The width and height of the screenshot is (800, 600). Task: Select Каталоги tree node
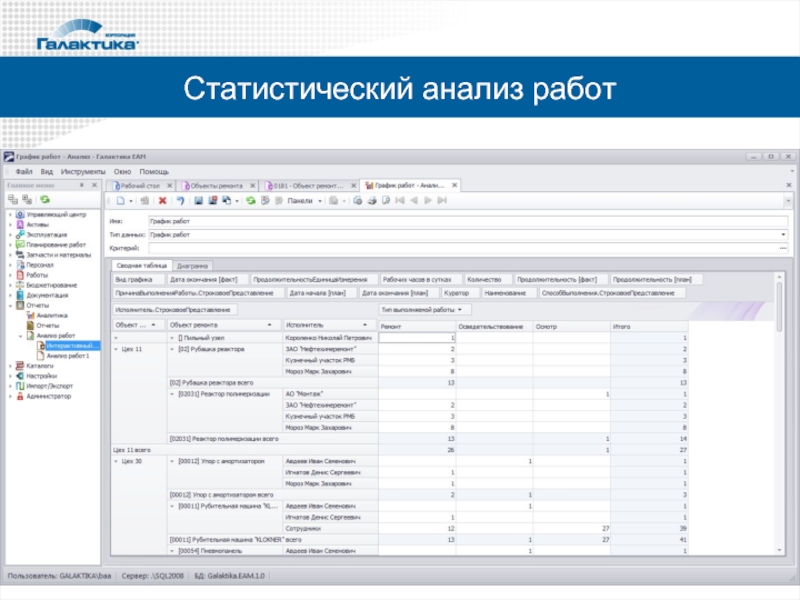tap(40, 366)
